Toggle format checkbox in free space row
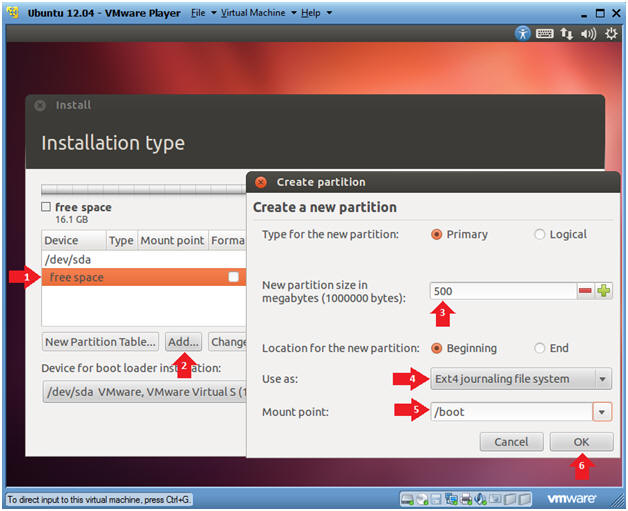 coord(233,277)
